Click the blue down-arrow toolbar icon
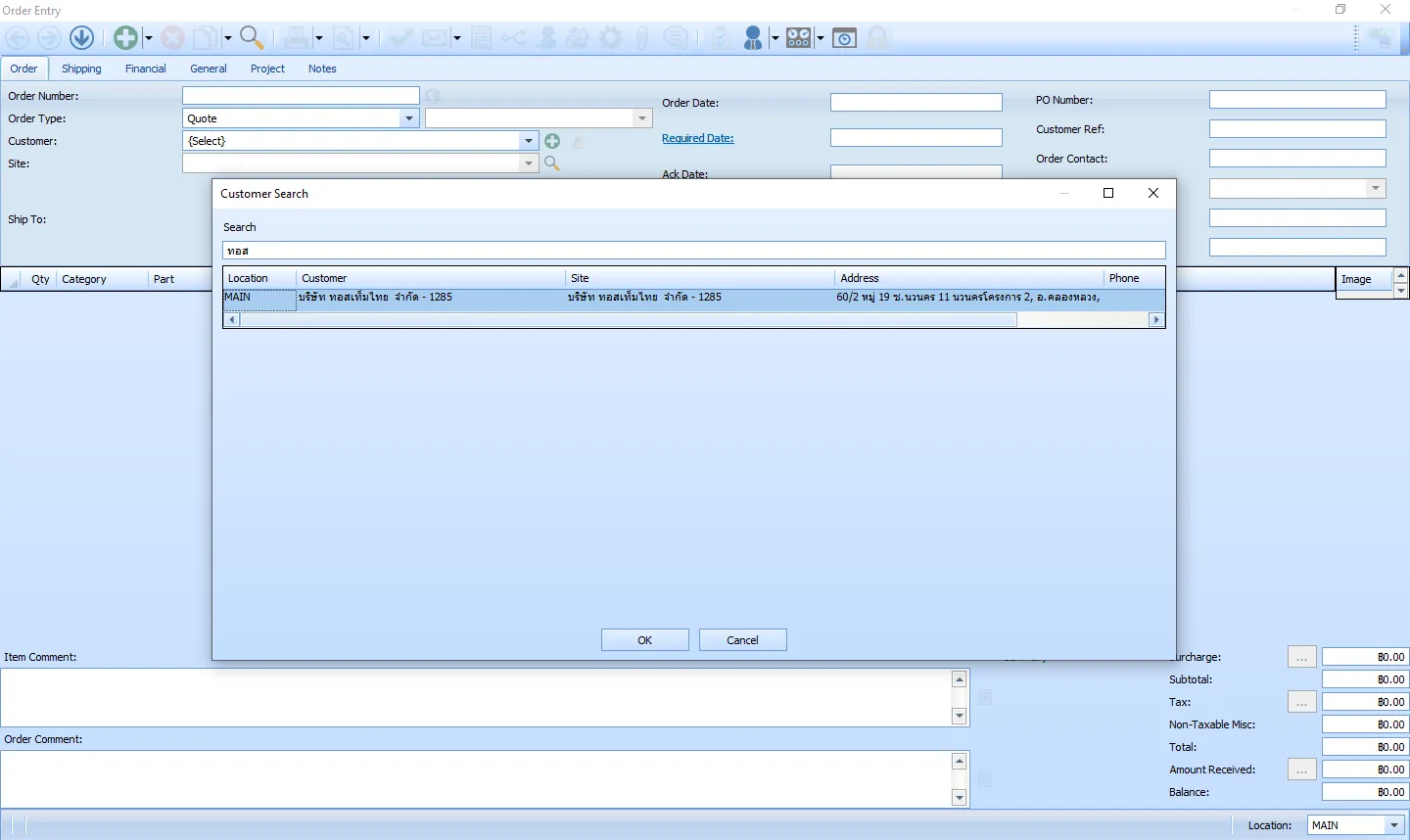Image resolution: width=1410 pixels, height=840 pixels. [82, 38]
